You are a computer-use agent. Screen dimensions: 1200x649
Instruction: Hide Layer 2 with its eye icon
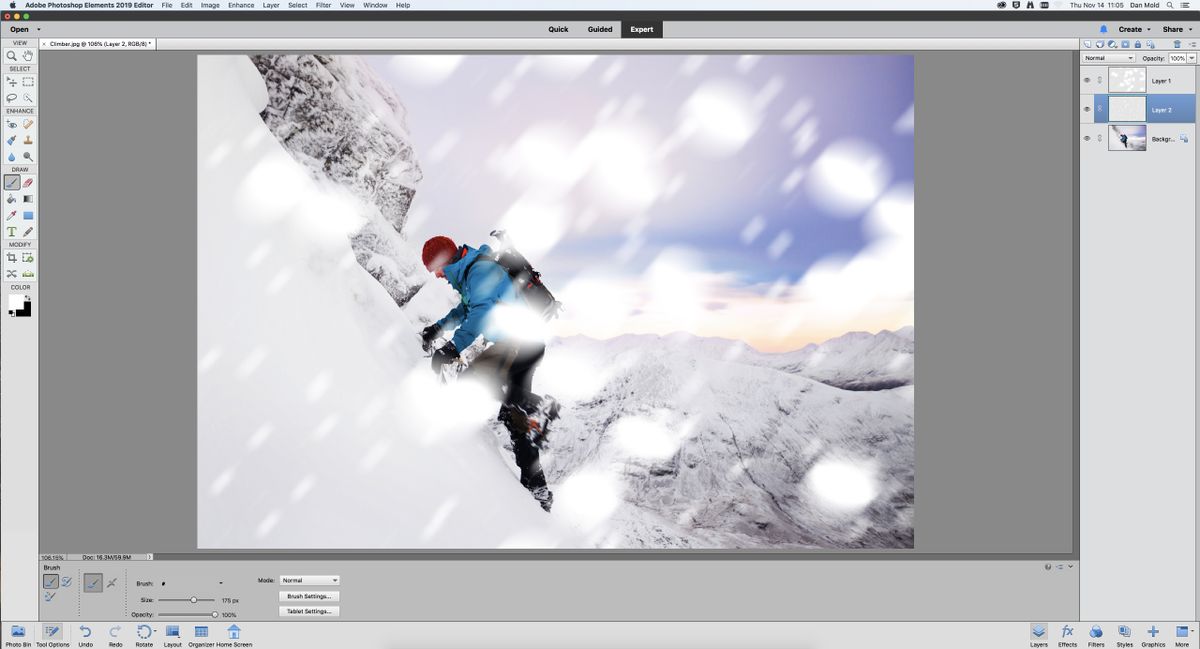coord(1086,109)
